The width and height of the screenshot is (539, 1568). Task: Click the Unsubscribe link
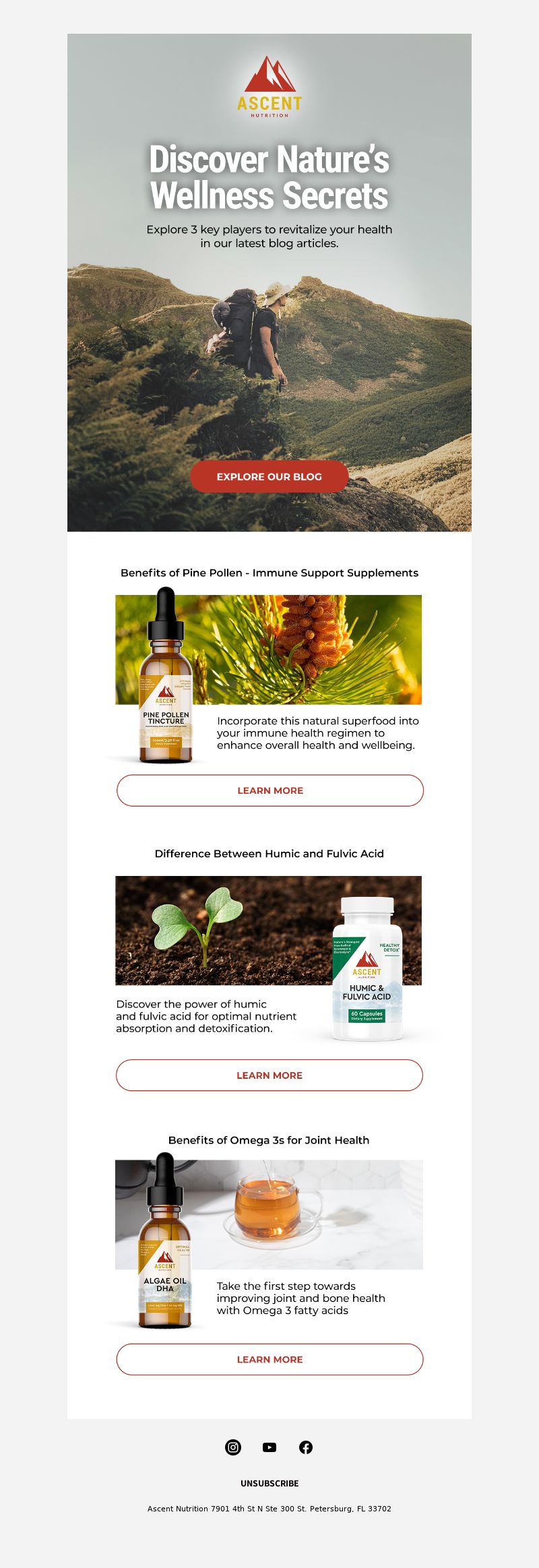(x=269, y=1483)
